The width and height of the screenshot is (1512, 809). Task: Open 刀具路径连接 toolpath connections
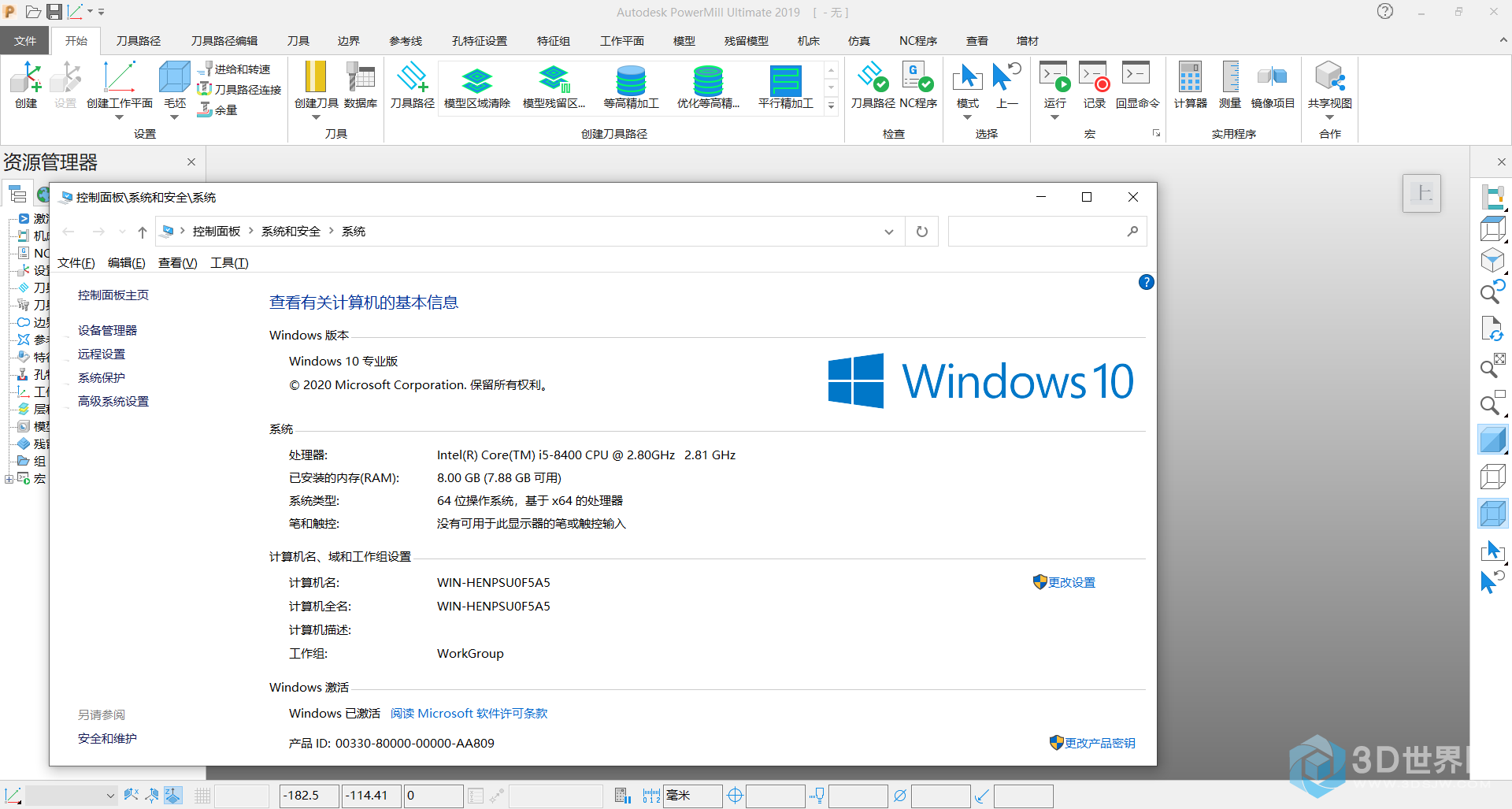tap(239, 90)
